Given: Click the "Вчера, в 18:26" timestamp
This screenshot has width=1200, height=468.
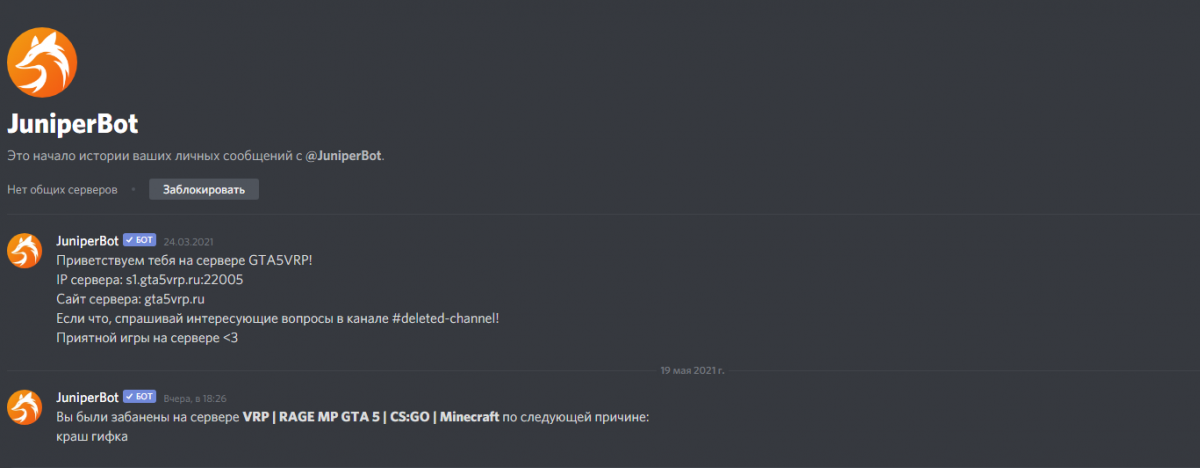Looking at the screenshot, I should (x=195, y=398).
